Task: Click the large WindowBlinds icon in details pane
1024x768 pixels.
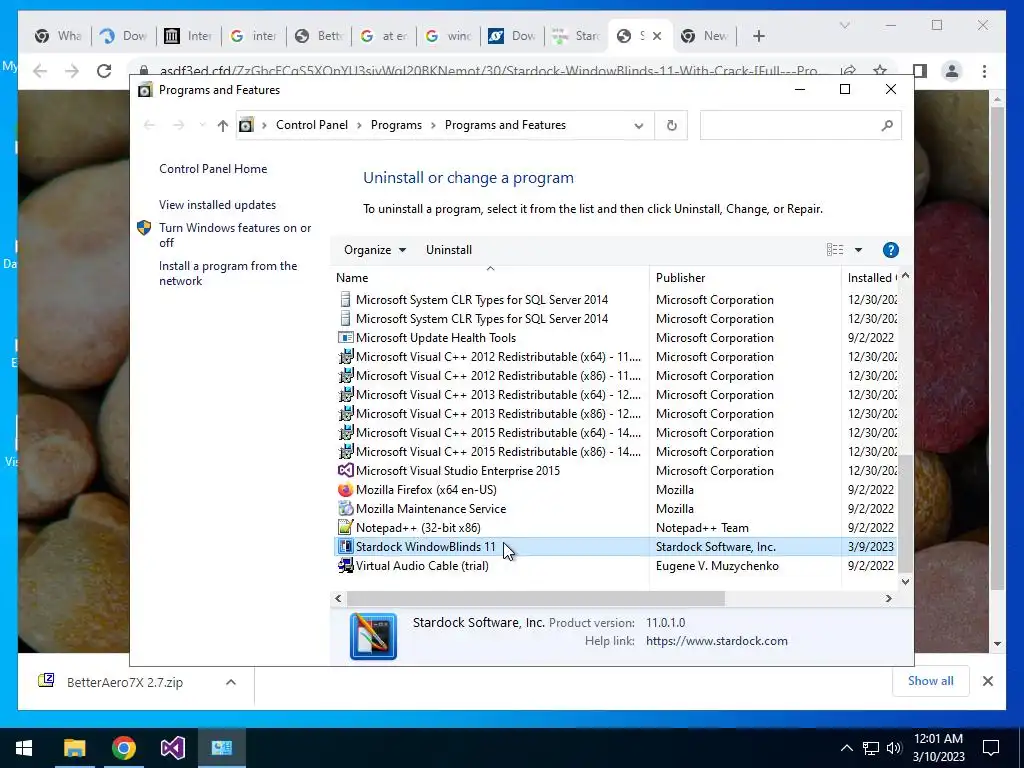Action: coord(373,636)
